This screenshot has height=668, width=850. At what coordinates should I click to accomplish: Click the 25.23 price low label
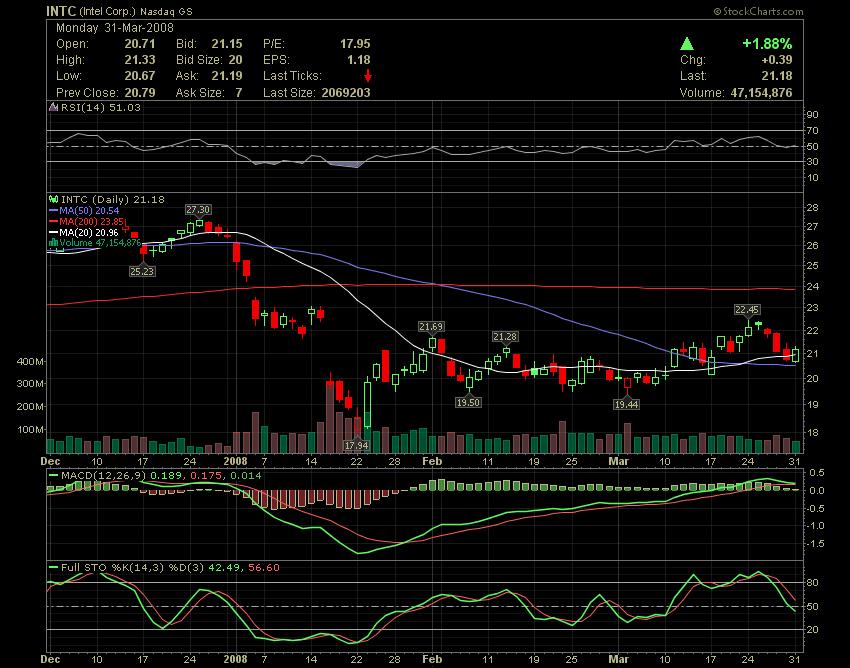tap(142, 271)
